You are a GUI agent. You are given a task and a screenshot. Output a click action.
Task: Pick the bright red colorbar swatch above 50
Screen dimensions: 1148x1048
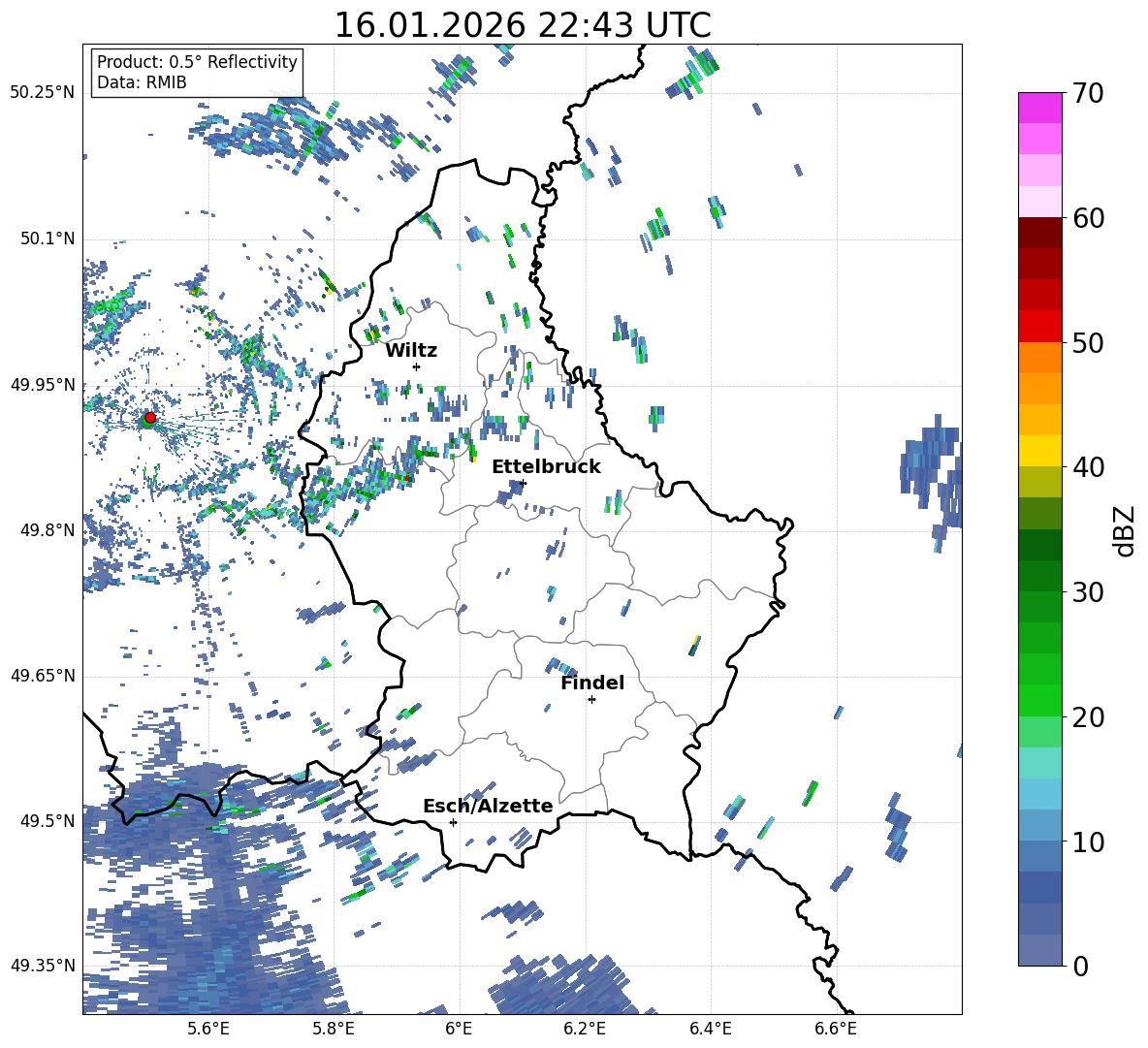1040,326
